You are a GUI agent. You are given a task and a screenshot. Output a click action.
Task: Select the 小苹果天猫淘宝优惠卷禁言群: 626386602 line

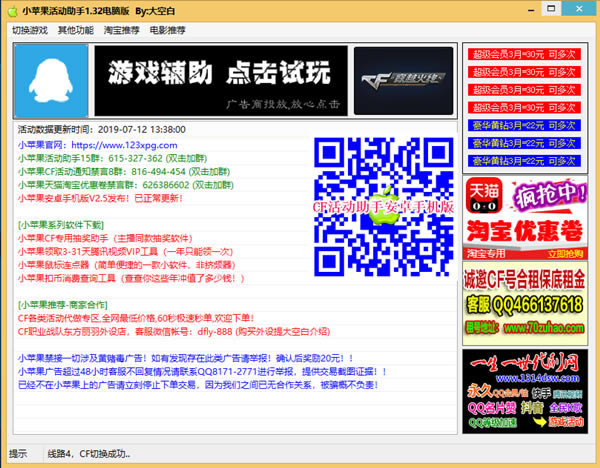coord(126,185)
